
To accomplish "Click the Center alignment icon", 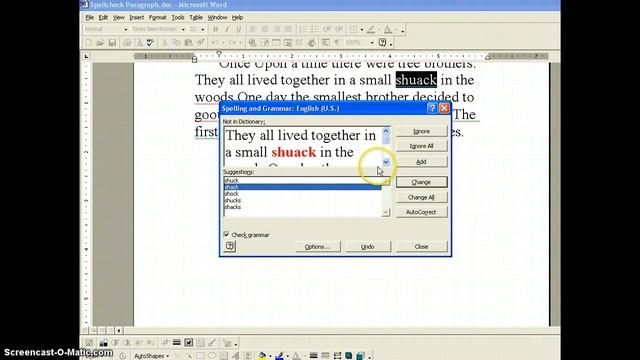I will click(x=265, y=29).
